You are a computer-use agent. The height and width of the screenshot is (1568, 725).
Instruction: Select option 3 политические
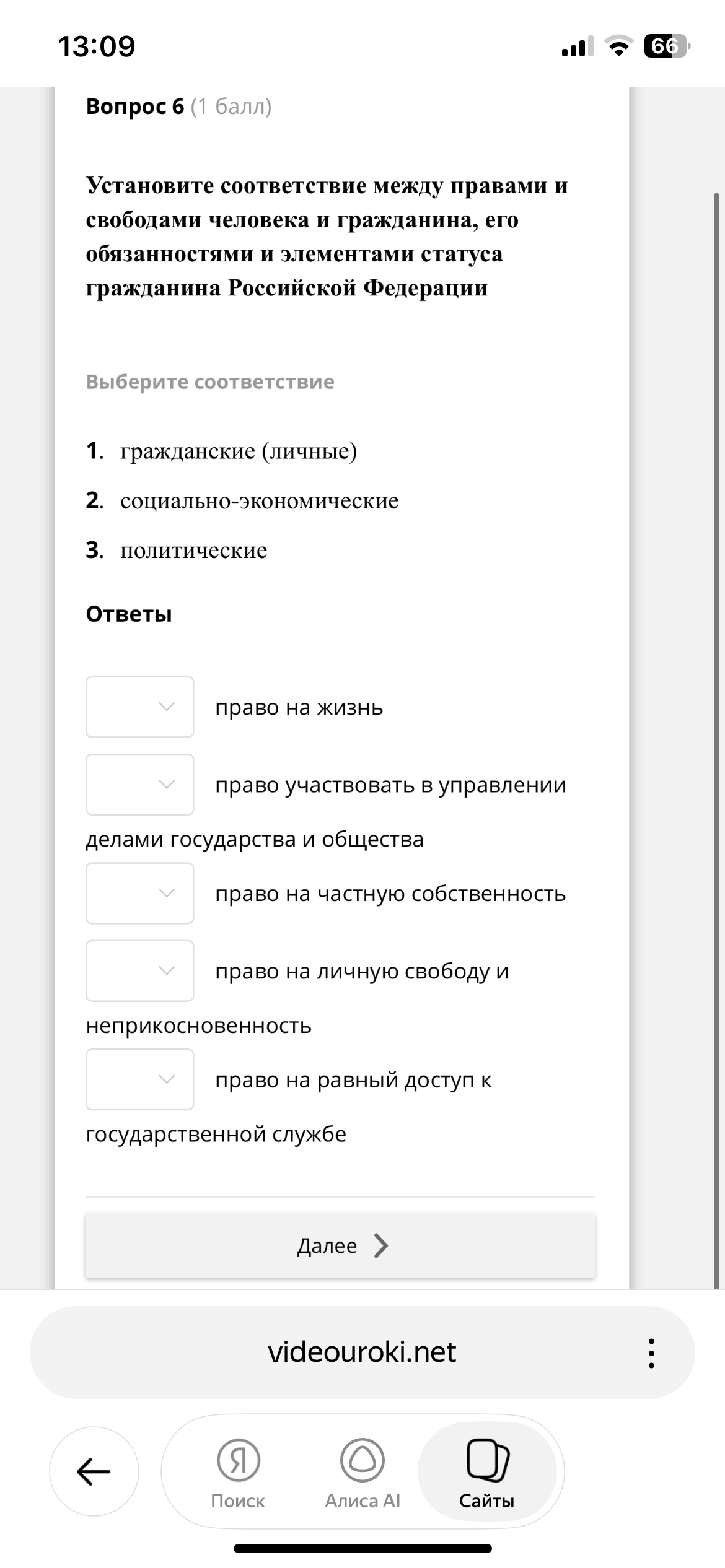[x=192, y=550]
